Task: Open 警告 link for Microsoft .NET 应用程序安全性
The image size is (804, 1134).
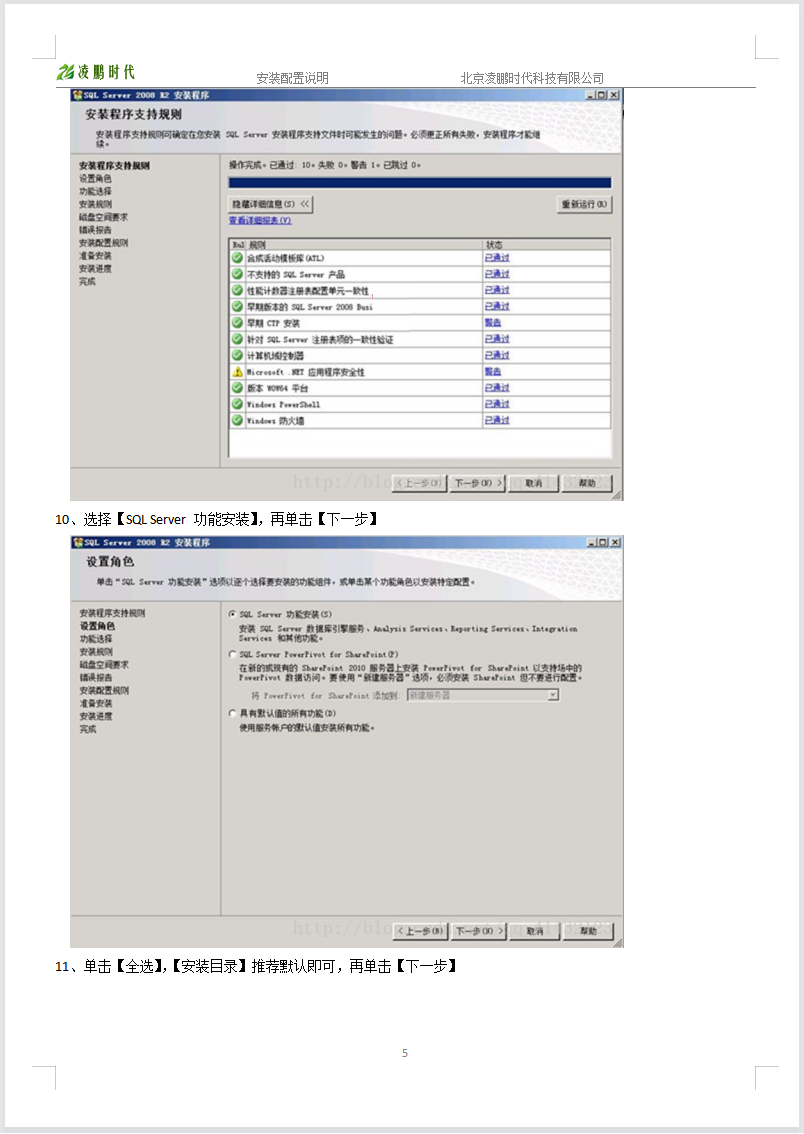Action: point(493,372)
